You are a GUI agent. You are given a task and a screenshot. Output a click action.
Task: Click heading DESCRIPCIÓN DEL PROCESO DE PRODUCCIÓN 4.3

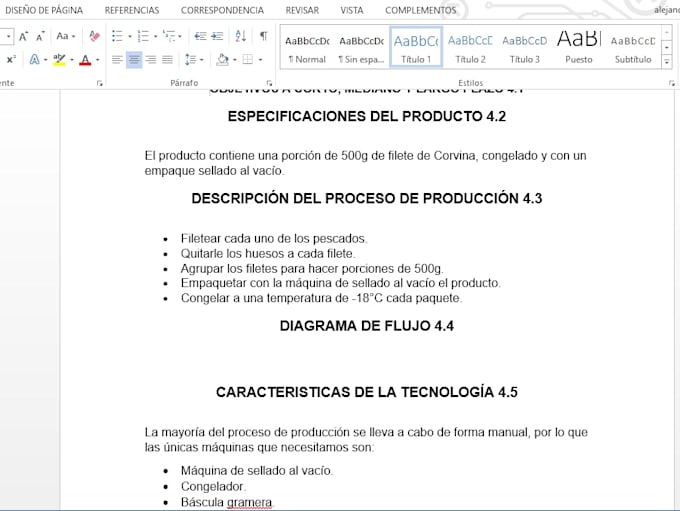pyautogui.click(x=367, y=198)
